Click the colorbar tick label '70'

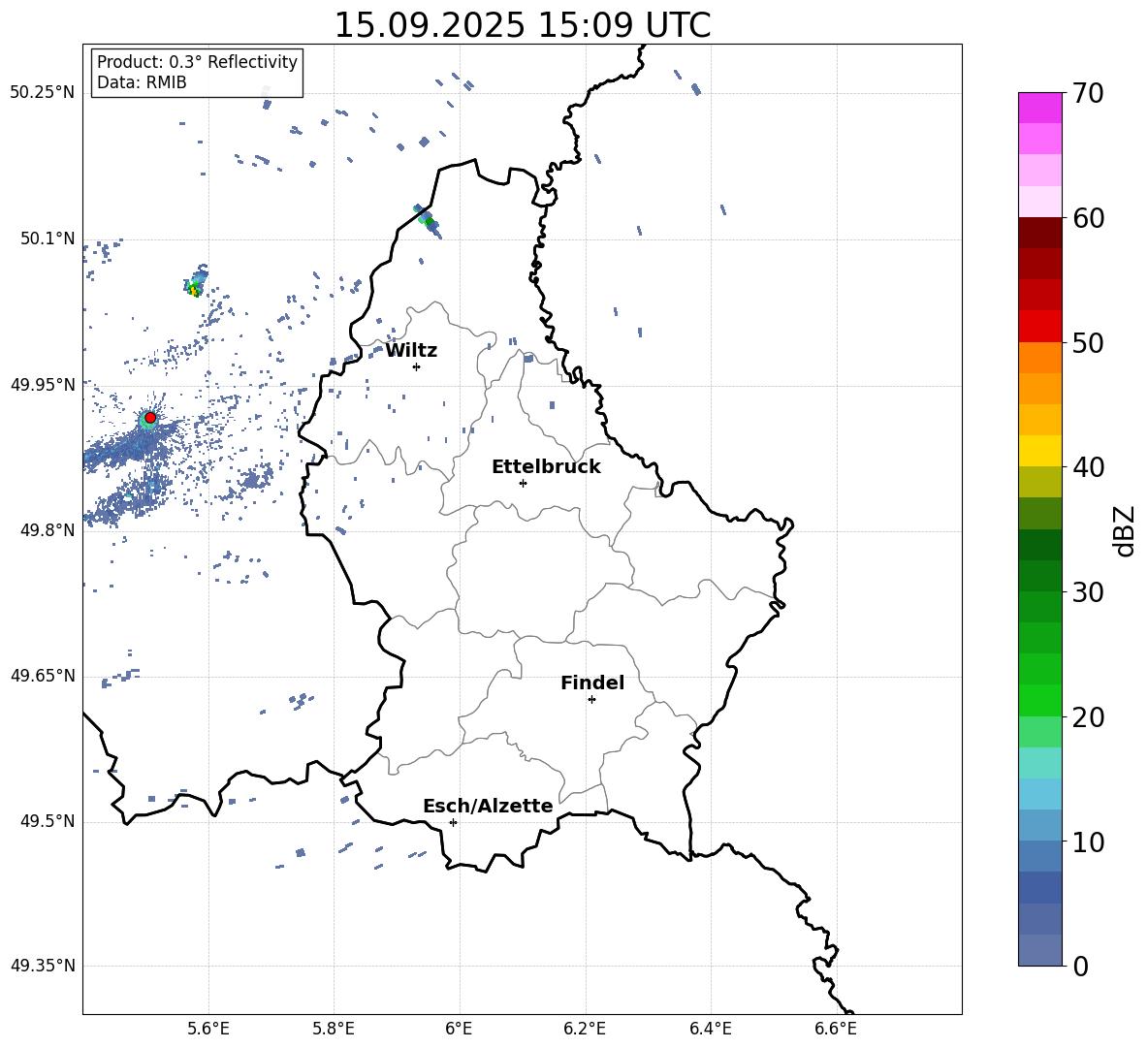(1088, 93)
